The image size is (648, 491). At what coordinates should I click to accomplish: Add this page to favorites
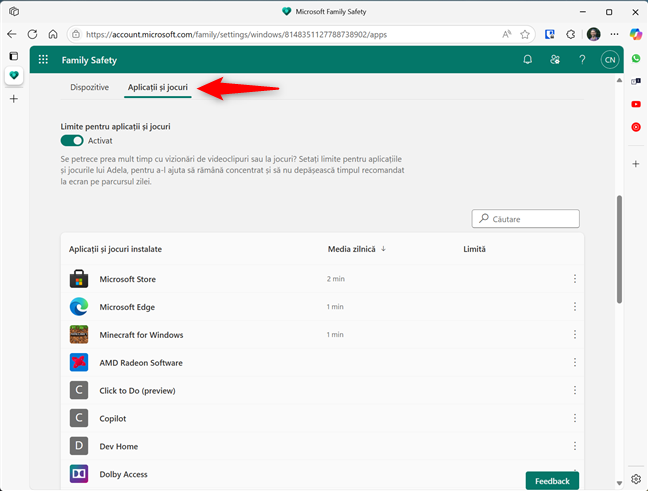coord(525,34)
